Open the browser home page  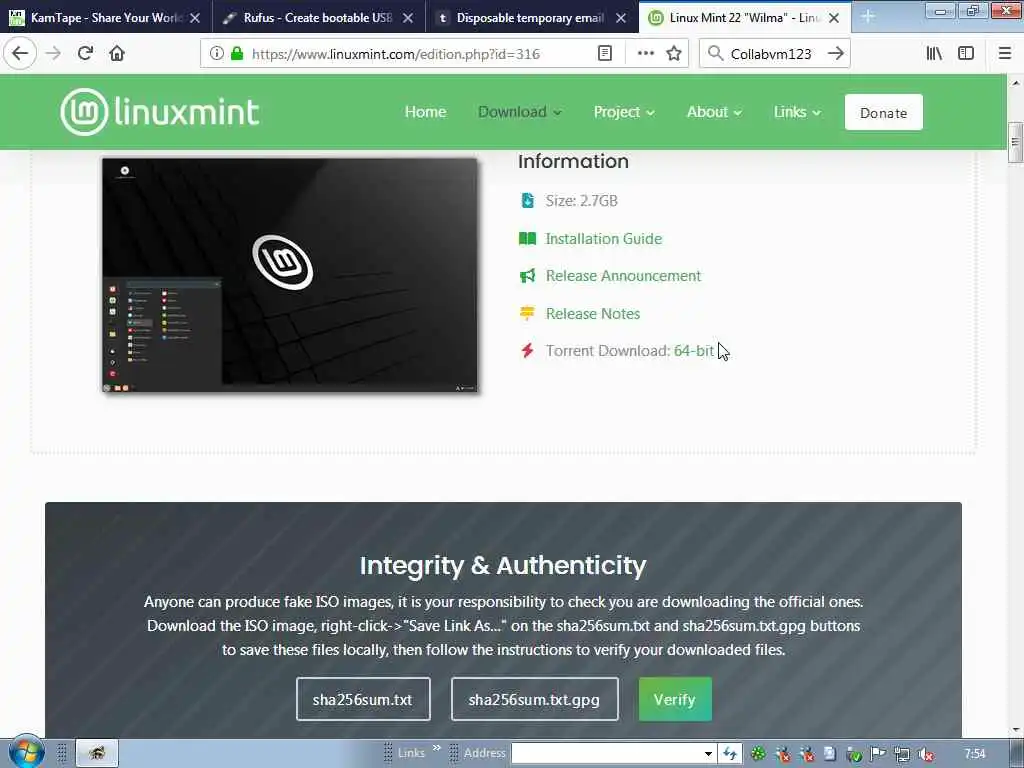coord(117,54)
